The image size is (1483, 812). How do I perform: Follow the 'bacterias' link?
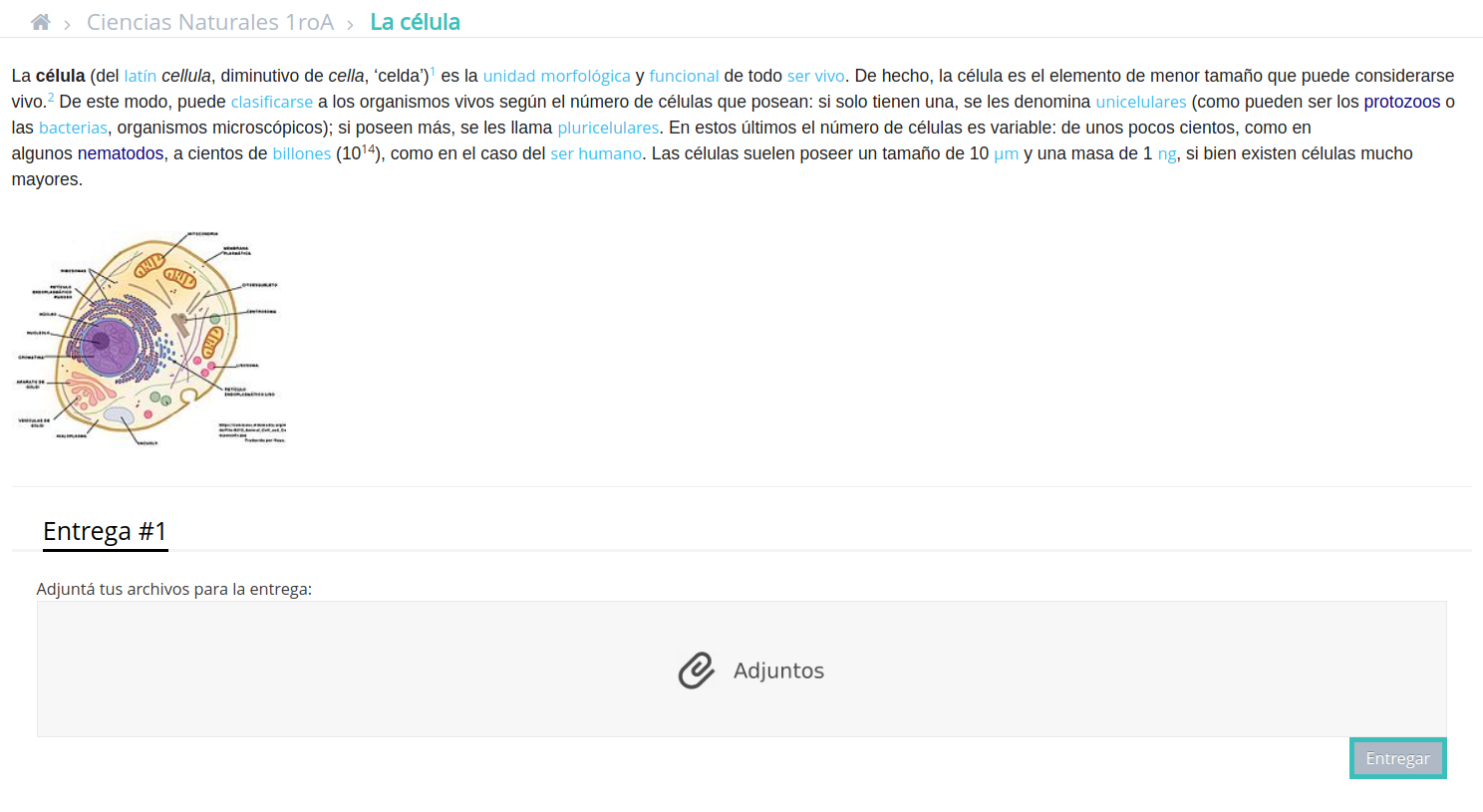[73, 128]
